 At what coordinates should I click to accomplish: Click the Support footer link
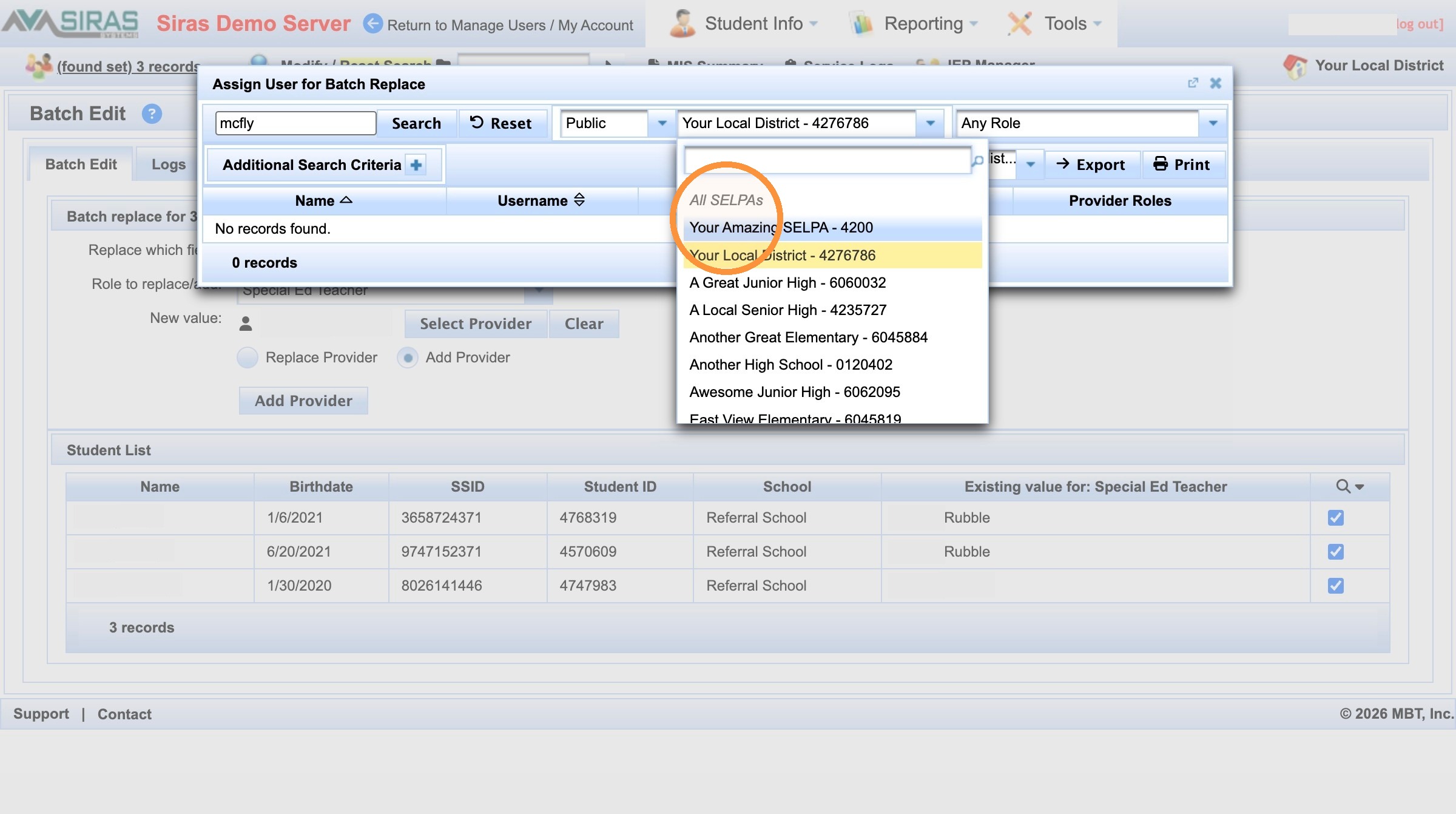(41, 714)
